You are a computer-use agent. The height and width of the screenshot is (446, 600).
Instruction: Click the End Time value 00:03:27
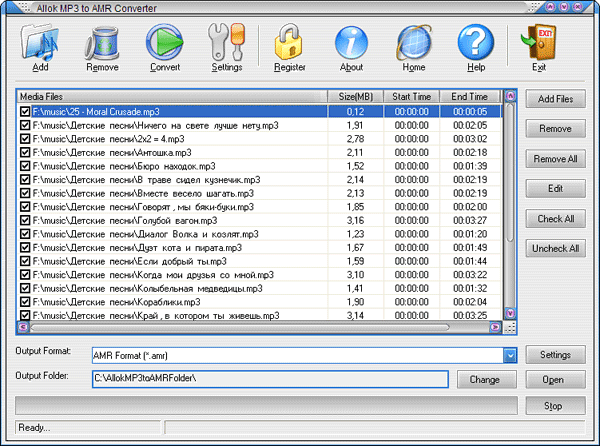click(x=470, y=221)
